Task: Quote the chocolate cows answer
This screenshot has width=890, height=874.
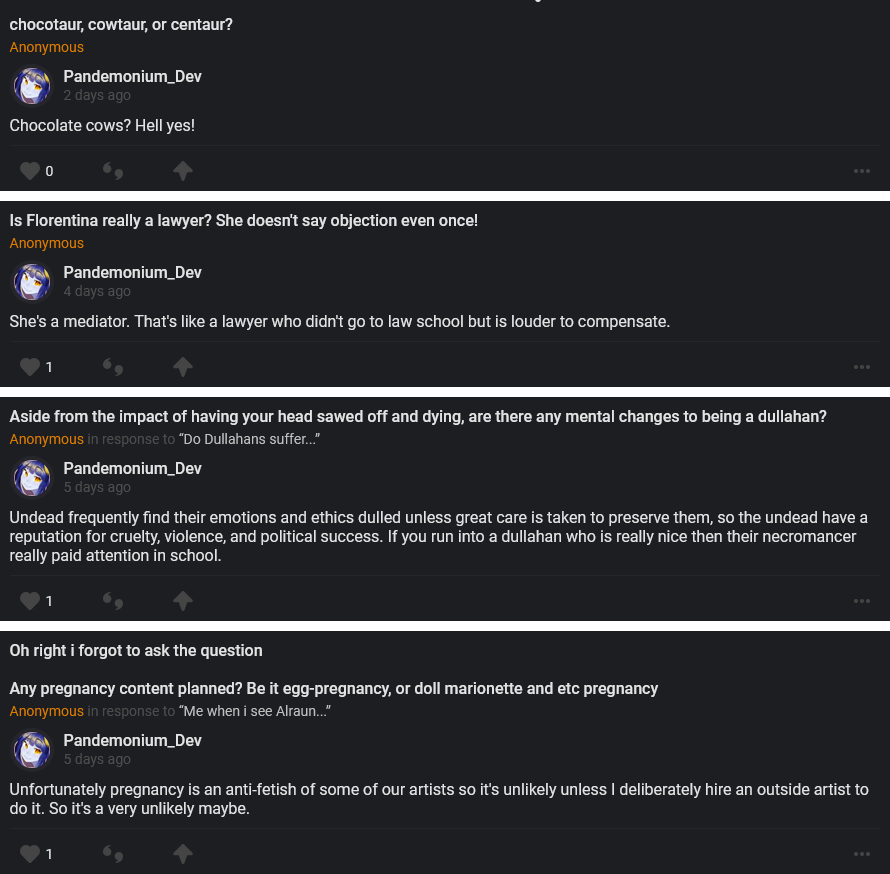Action: (113, 171)
